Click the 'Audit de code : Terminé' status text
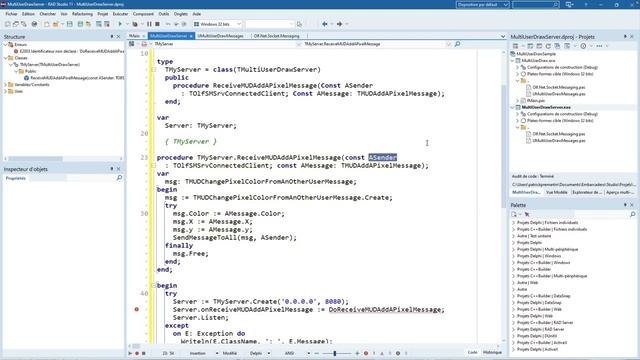 point(533,176)
